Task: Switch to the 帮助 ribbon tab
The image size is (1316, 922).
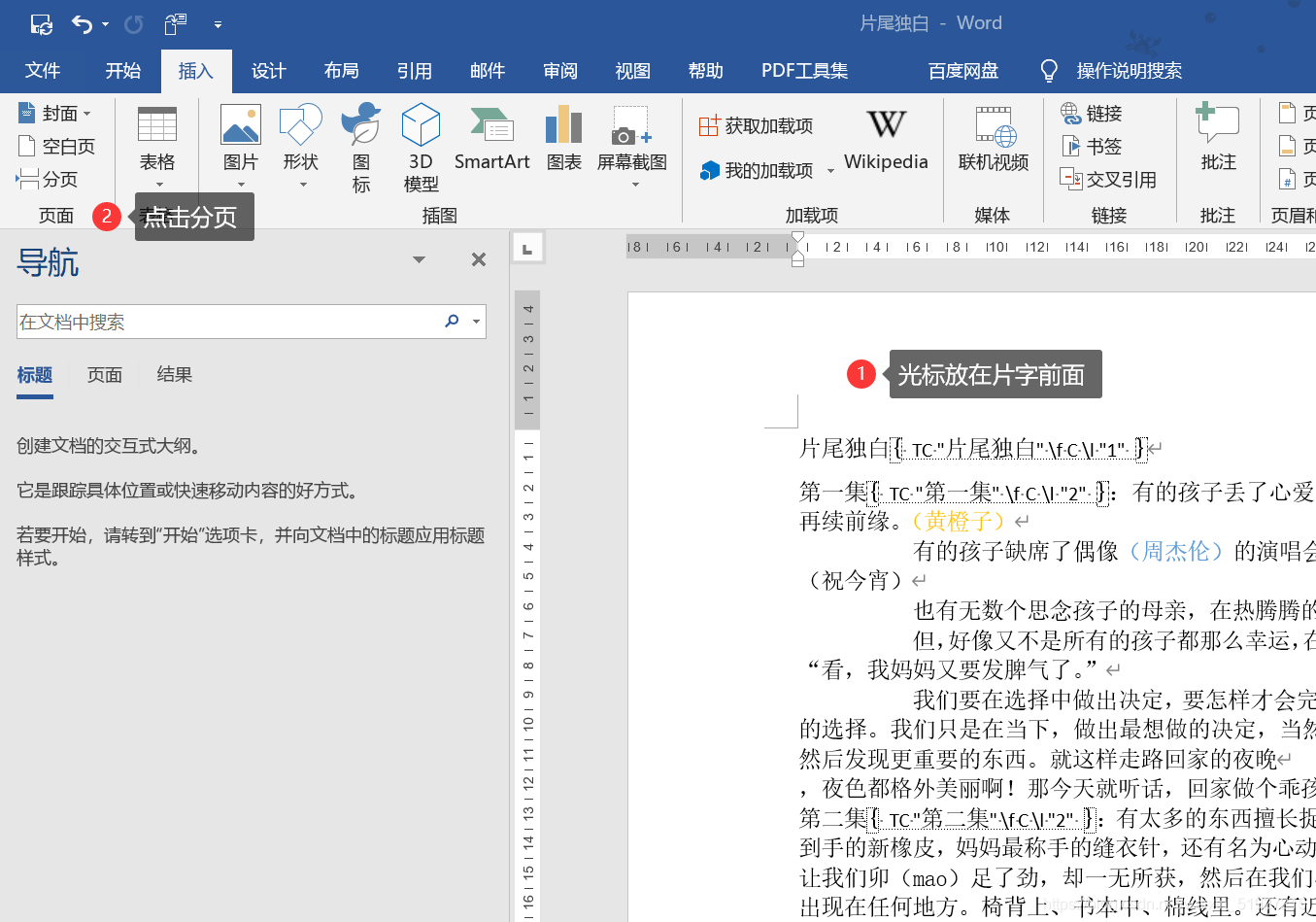Action: 706,71
